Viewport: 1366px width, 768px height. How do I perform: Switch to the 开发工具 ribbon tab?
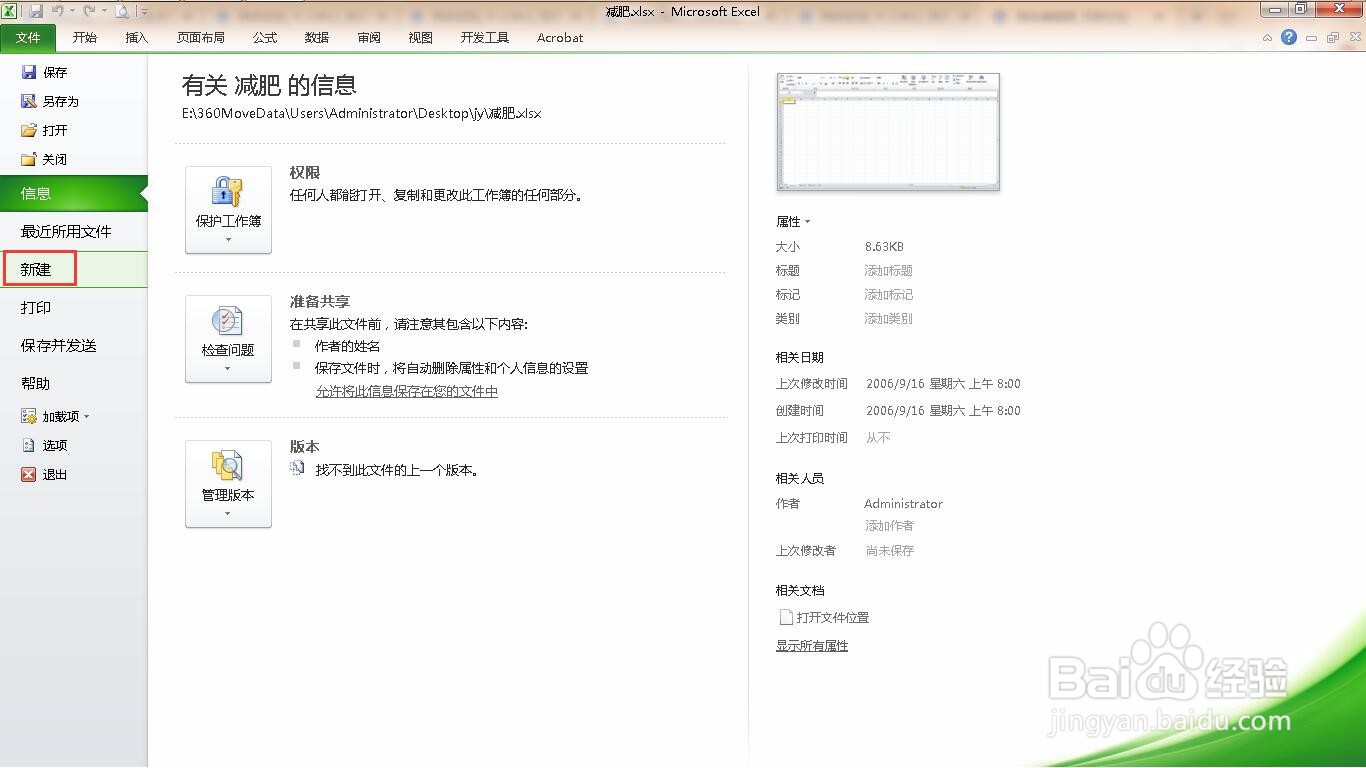(x=485, y=38)
